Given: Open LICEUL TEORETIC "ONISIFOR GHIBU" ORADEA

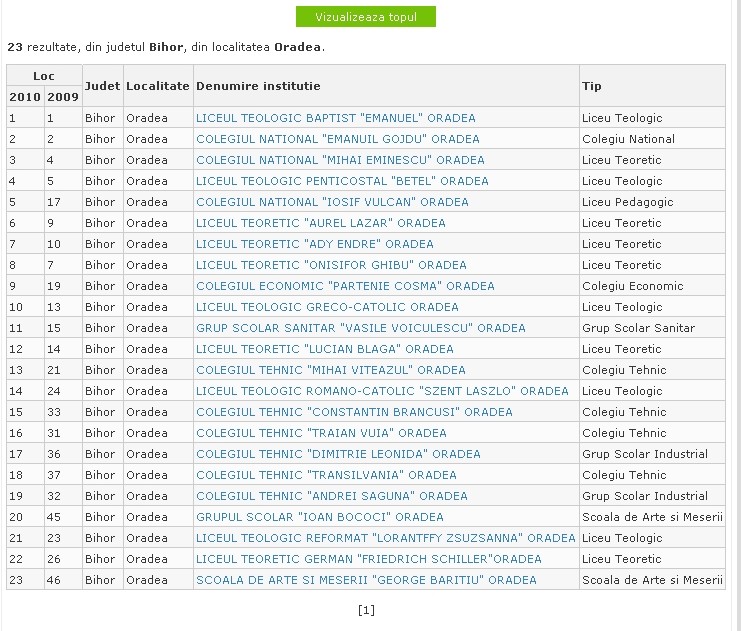Looking at the screenshot, I should [x=331, y=265].
